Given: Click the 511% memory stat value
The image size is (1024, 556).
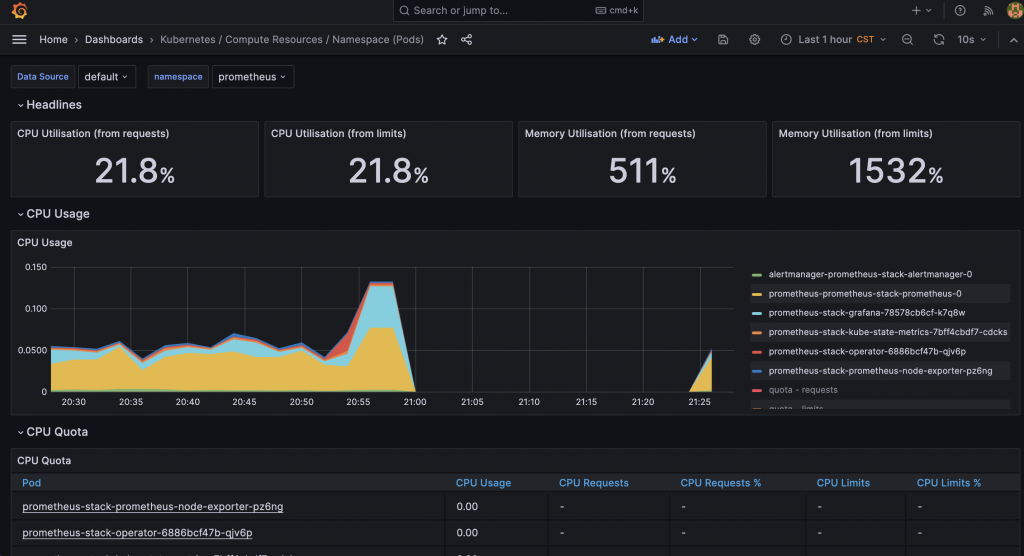Looking at the screenshot, I should (x=642, y=171).
